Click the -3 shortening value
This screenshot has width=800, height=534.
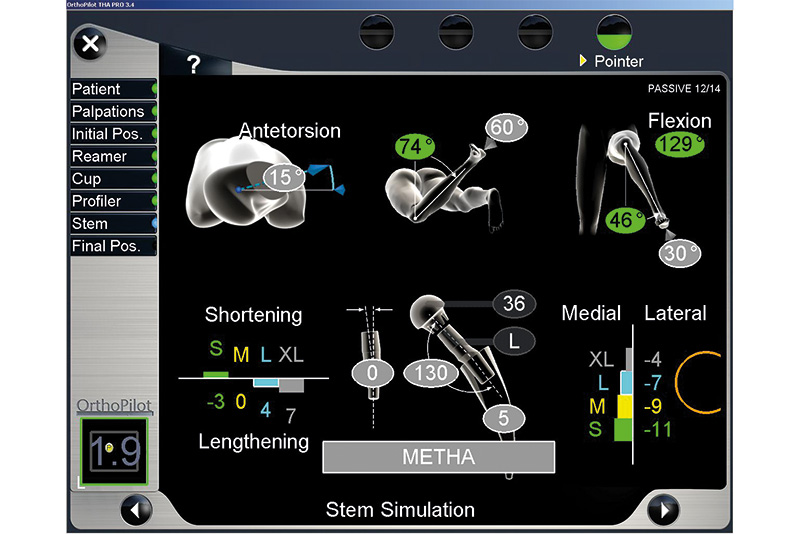coord(216,402)
